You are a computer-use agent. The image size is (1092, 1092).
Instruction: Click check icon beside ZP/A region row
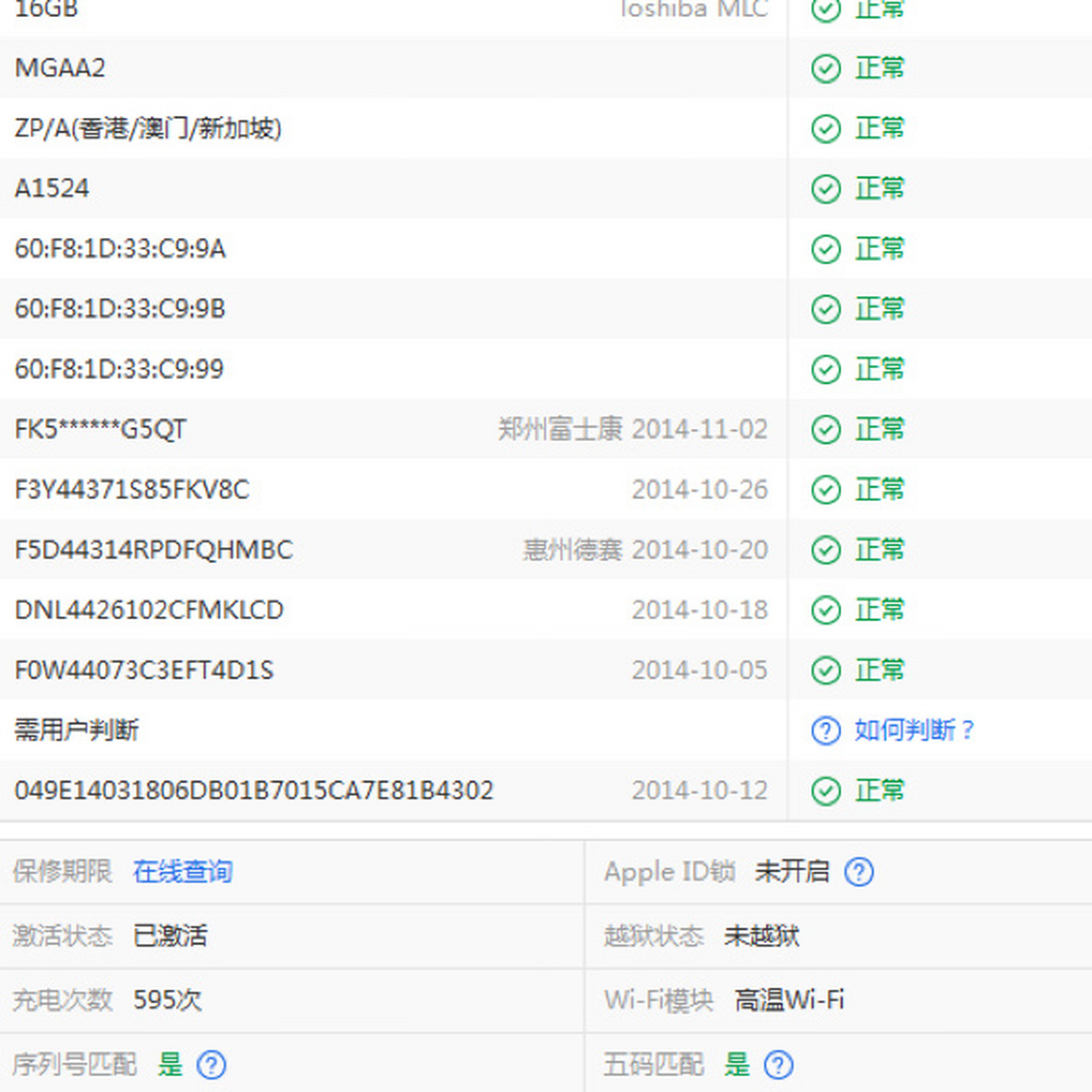(x=825, y=129)
